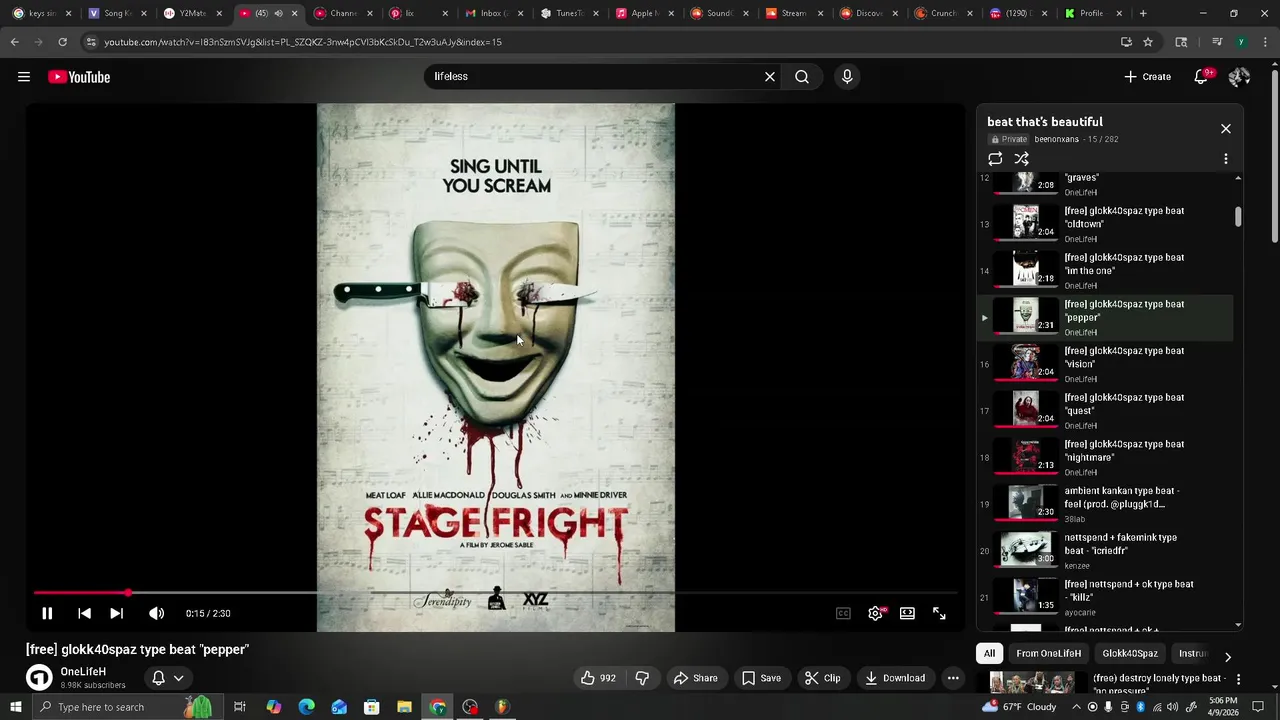Click the YouTube URL address bar
Image resolution: width=1280 pixels, height=720 pixels.
coord(605,42)
